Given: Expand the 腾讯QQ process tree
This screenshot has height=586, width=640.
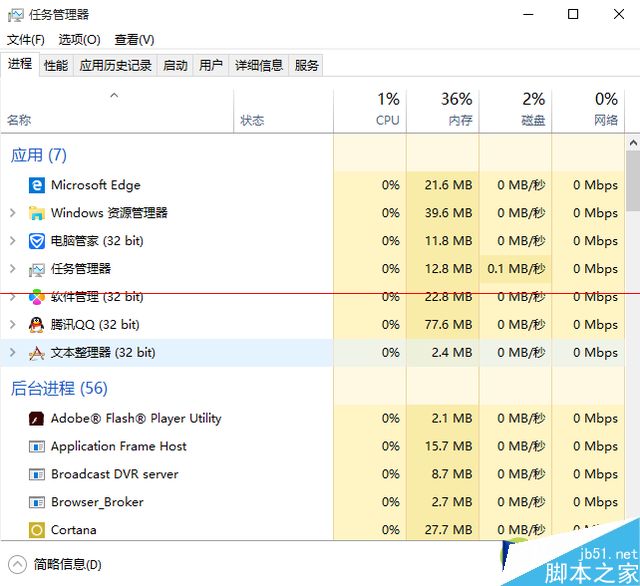Looking at the screenshot, I should (x=12, y=325).
